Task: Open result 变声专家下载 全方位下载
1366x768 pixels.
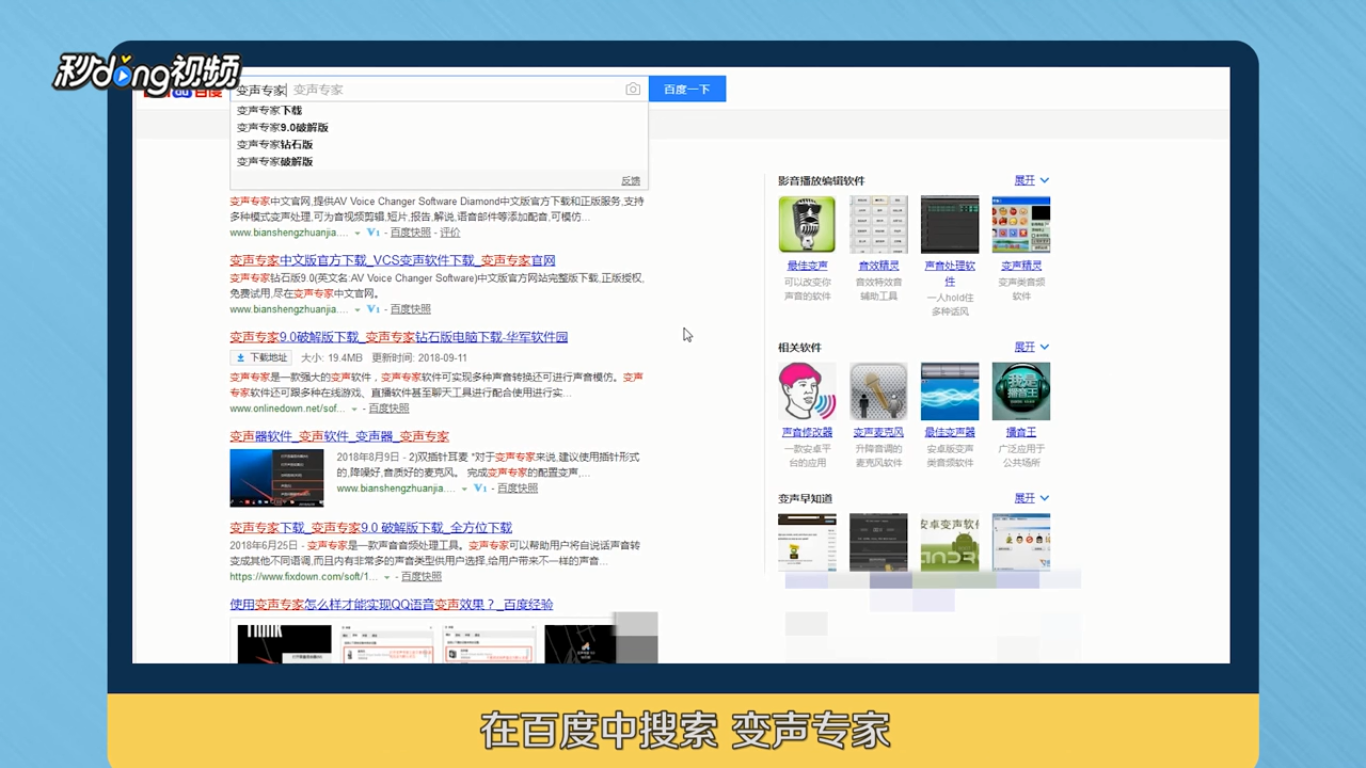Action: (x=370, y=527)
